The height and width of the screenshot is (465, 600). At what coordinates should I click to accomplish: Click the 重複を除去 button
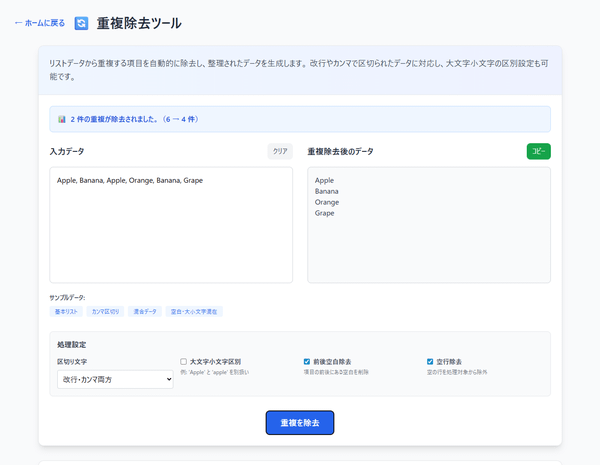pos(299,423)
